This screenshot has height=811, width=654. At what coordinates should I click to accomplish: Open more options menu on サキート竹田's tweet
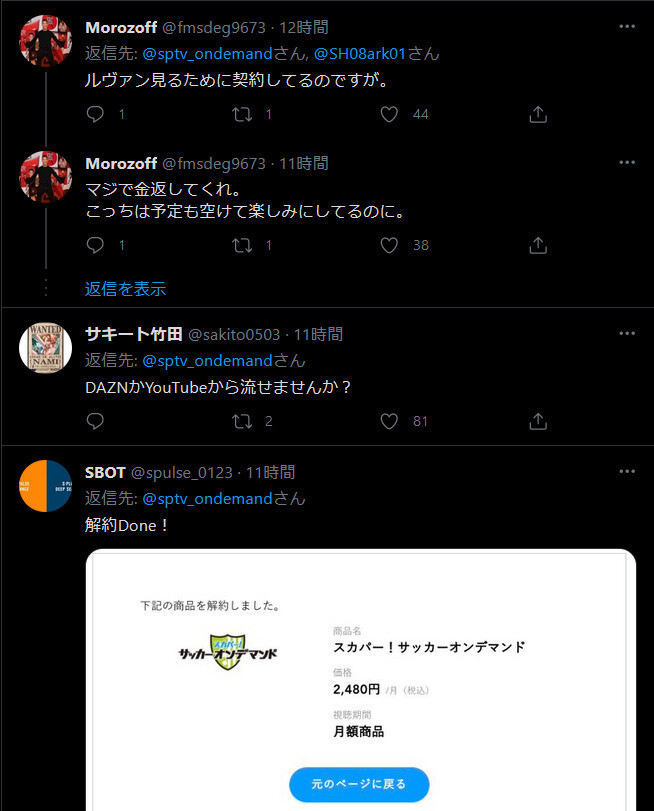pyautogui.click(x=627, y=333)
